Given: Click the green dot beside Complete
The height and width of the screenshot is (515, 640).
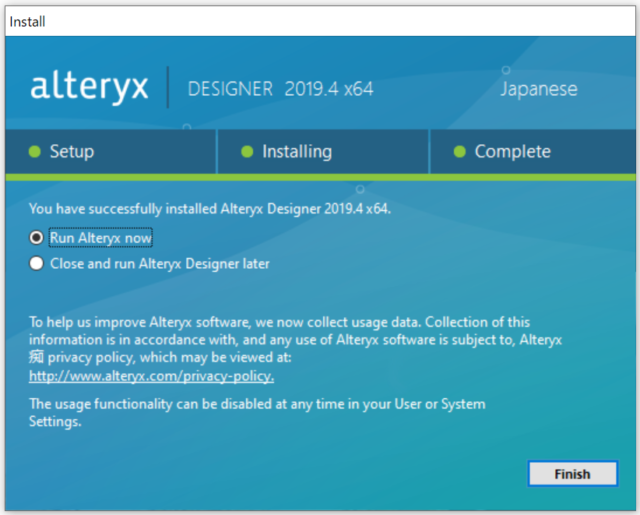Looking at the screenshot, I should 460,152.
